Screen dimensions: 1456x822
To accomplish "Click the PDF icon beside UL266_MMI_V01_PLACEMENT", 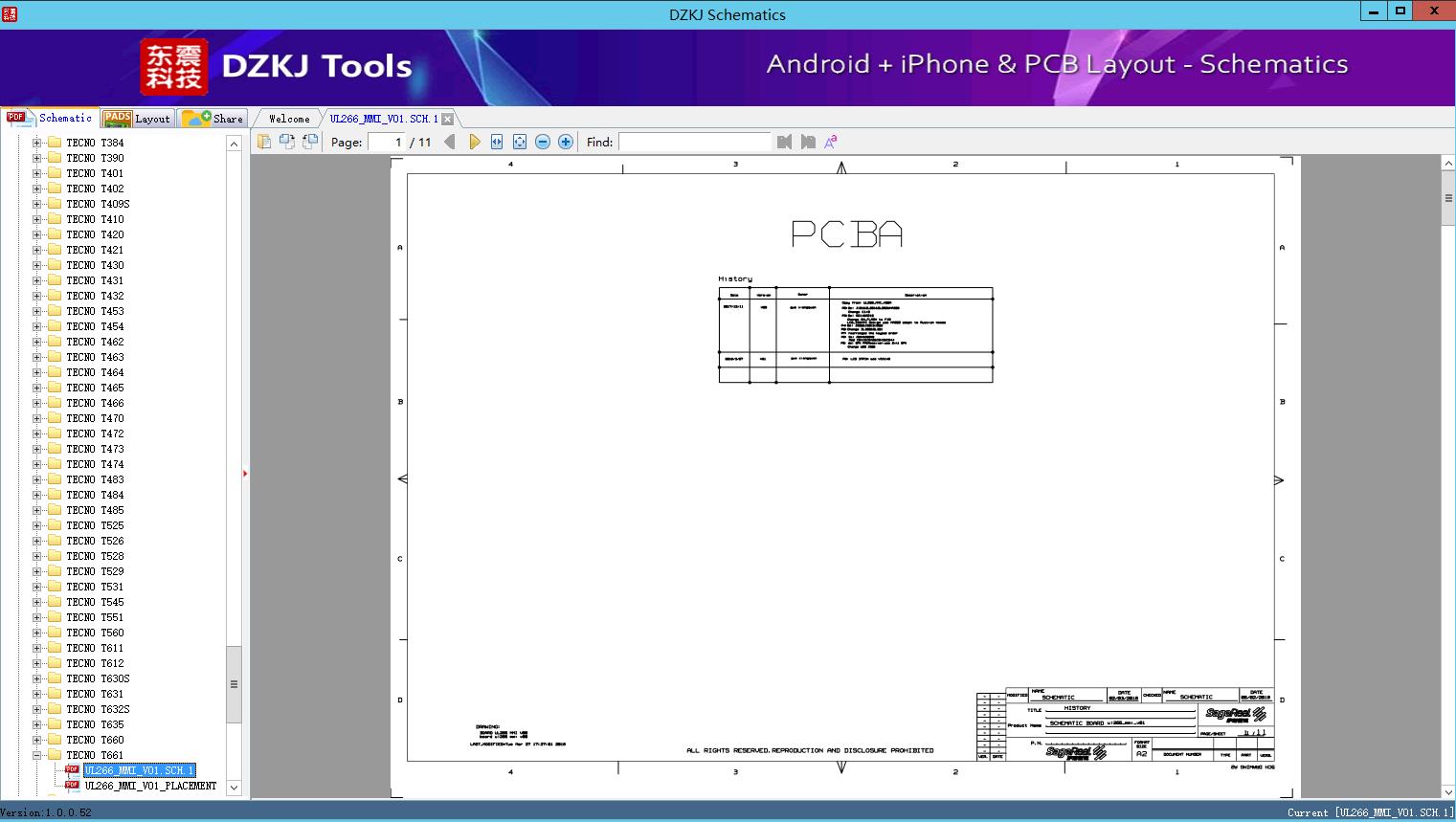I will pos(72,786).
